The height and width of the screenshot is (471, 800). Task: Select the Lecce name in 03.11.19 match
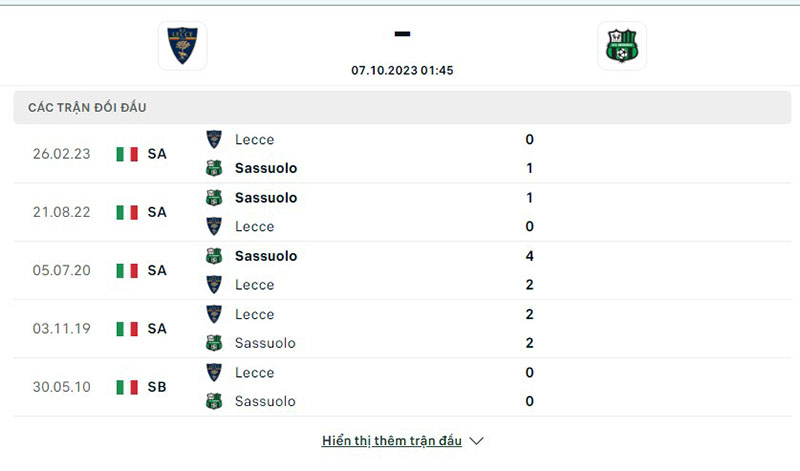[255, 314]
